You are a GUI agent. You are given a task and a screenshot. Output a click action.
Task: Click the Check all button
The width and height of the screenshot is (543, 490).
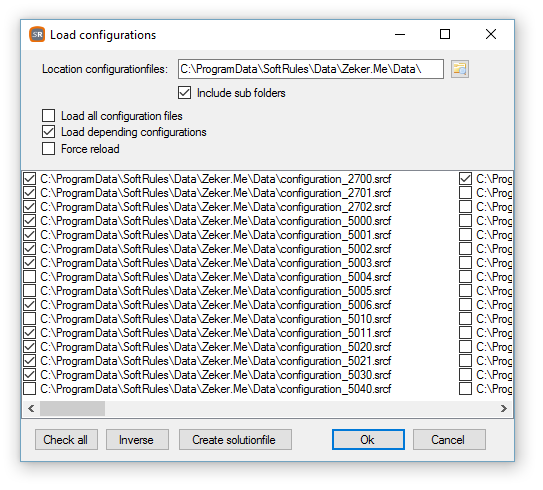pyautogui.click(x=66, y=440)
